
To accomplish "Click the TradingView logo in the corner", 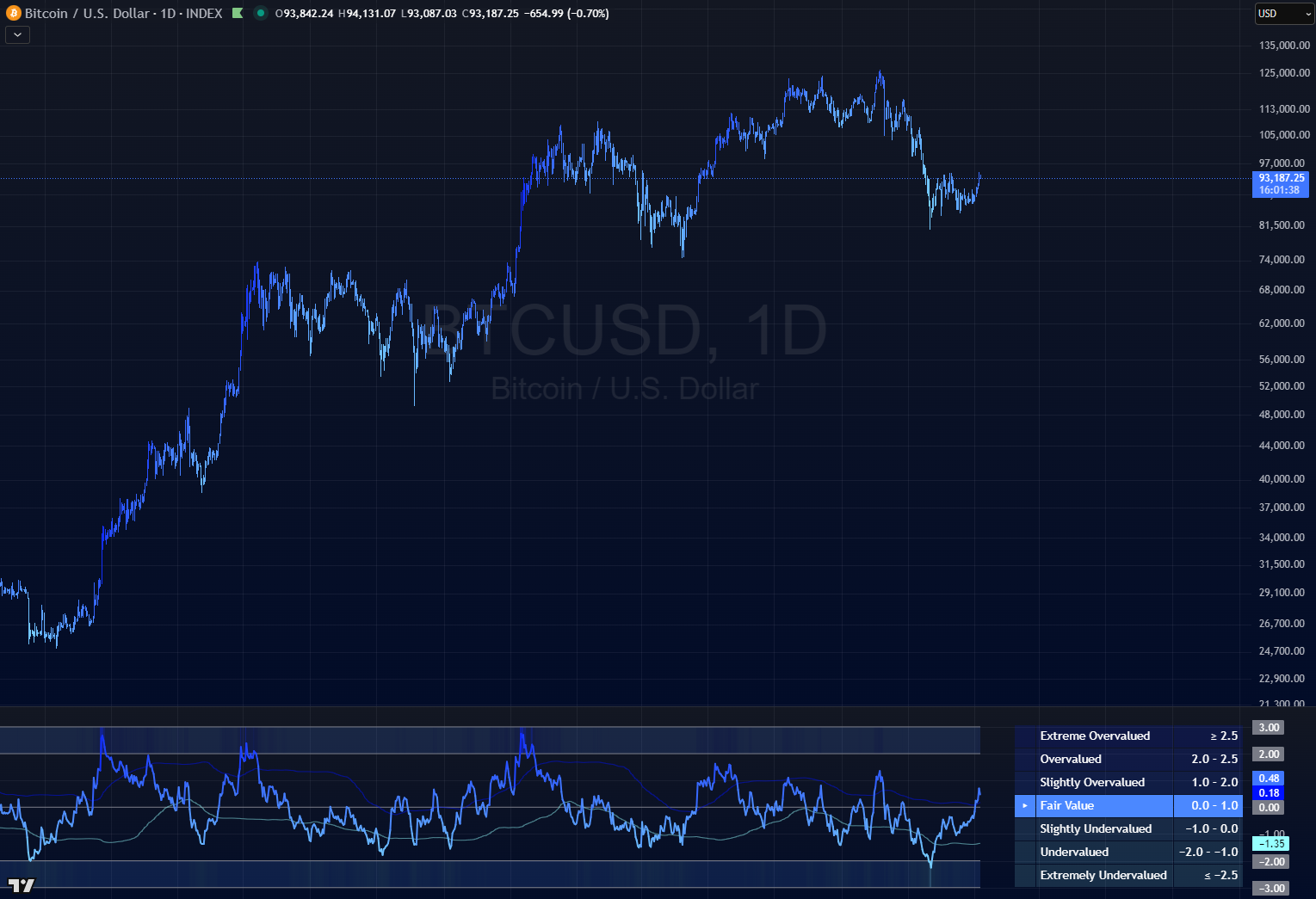I will click(22, 885).
